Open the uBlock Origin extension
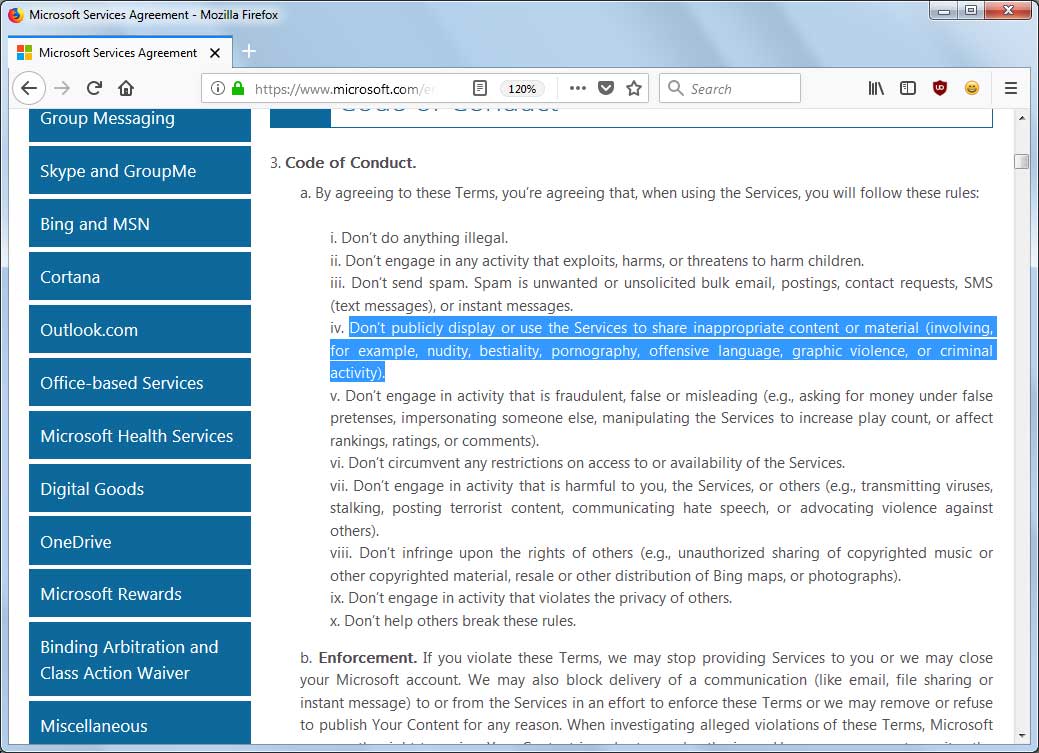 (940, 88)
